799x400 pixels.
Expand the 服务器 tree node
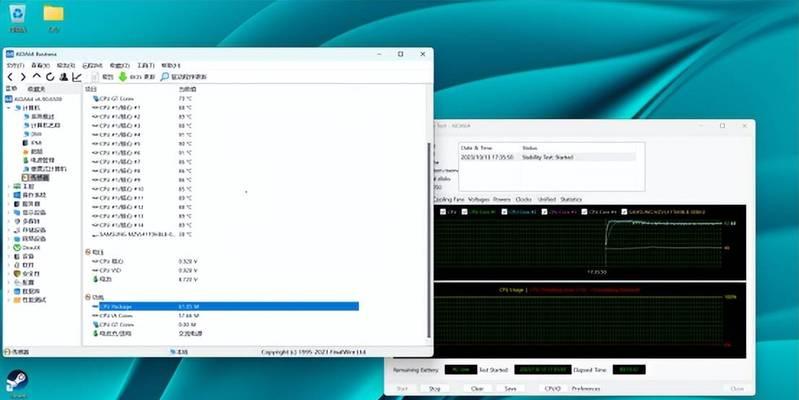(9, 204)
